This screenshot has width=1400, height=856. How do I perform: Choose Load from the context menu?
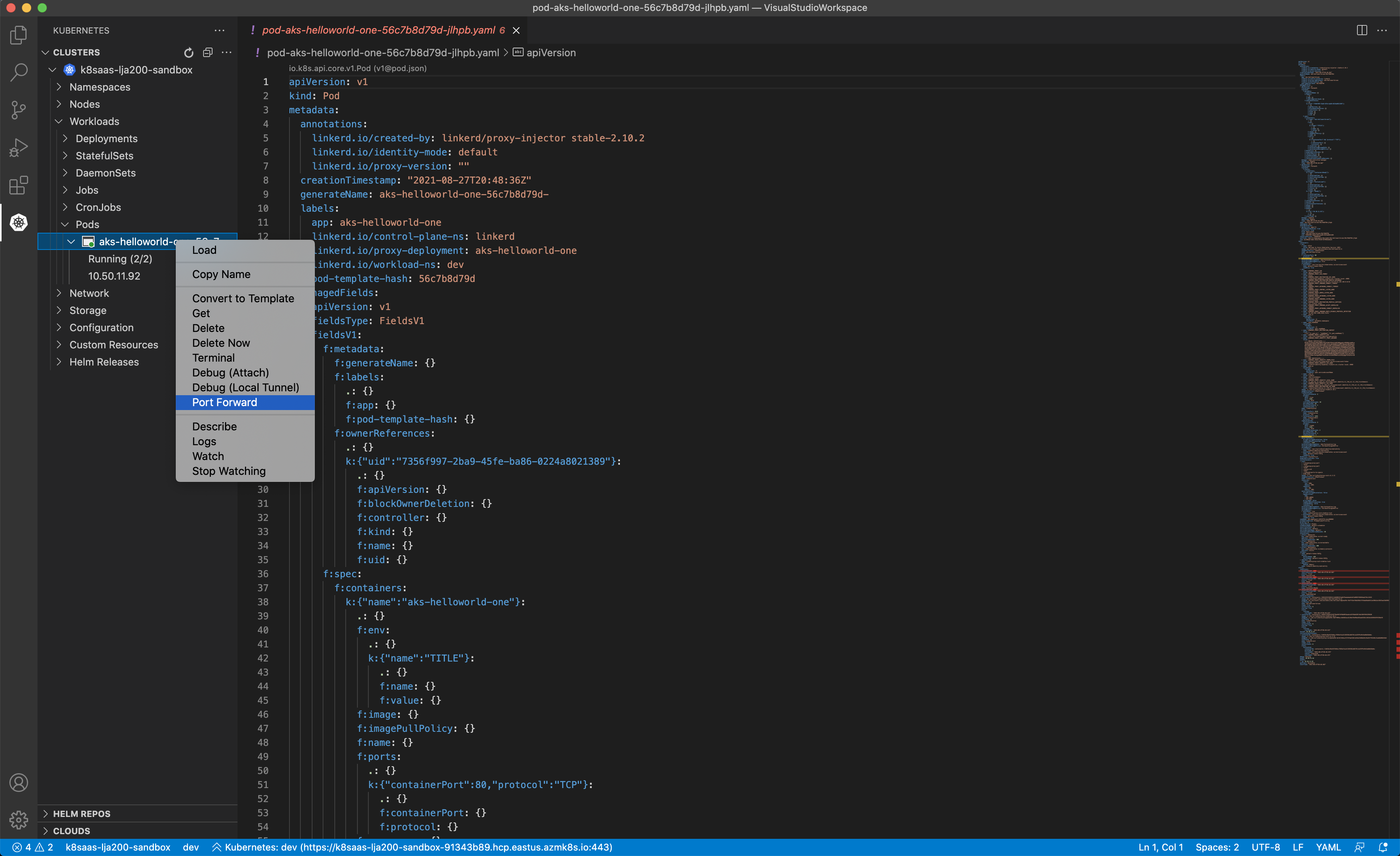[245, 250]
